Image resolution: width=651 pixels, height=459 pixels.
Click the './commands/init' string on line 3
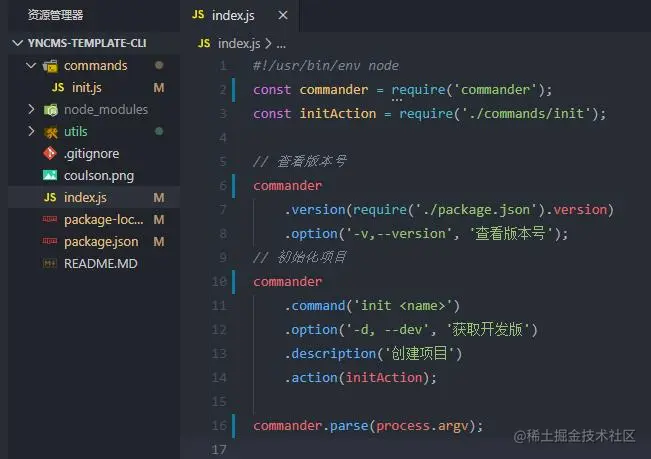coord(526,114)
